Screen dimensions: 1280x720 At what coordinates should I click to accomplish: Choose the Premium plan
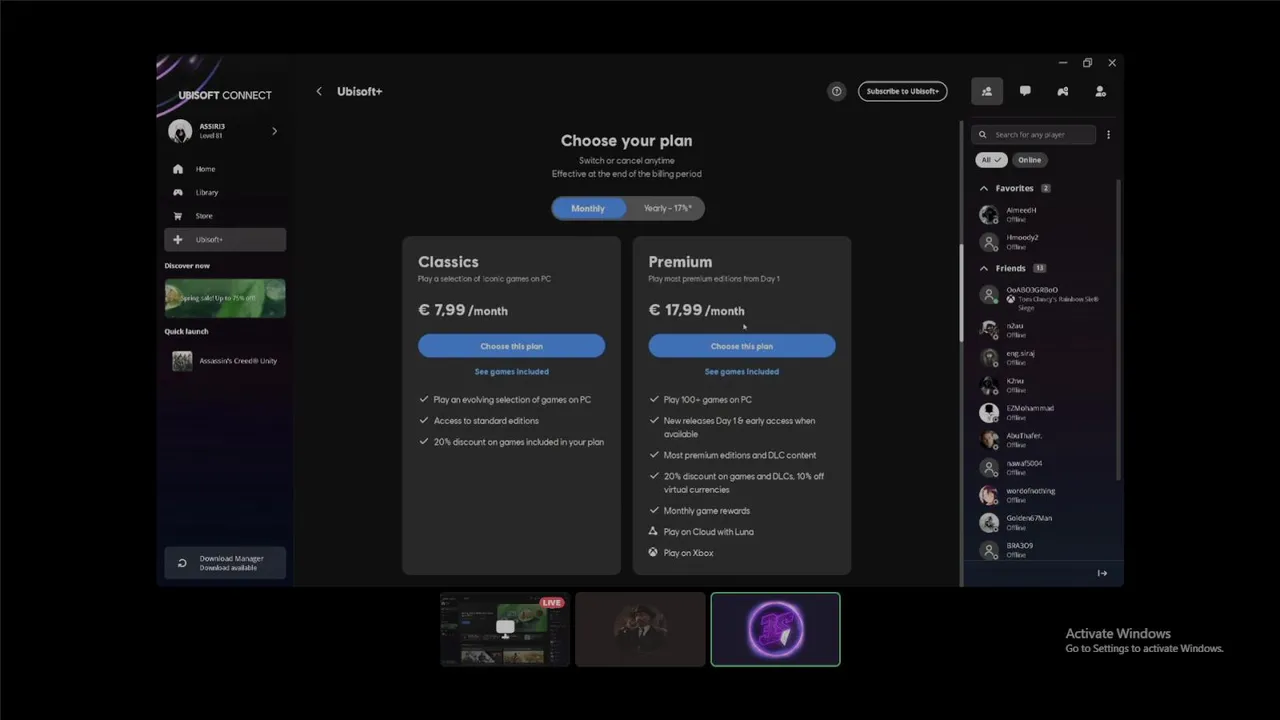tap(741, 346)
